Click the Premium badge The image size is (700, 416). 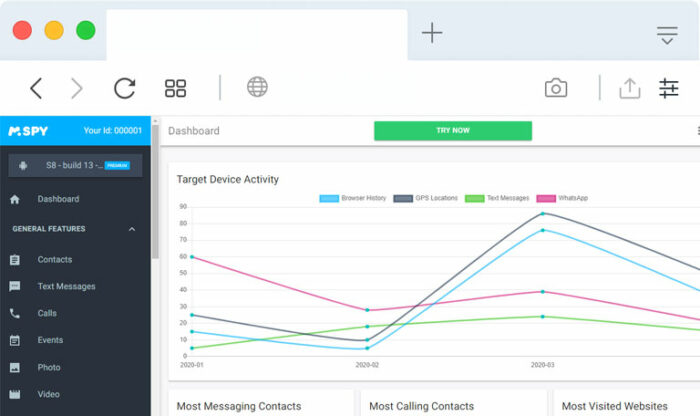point(117,166)
